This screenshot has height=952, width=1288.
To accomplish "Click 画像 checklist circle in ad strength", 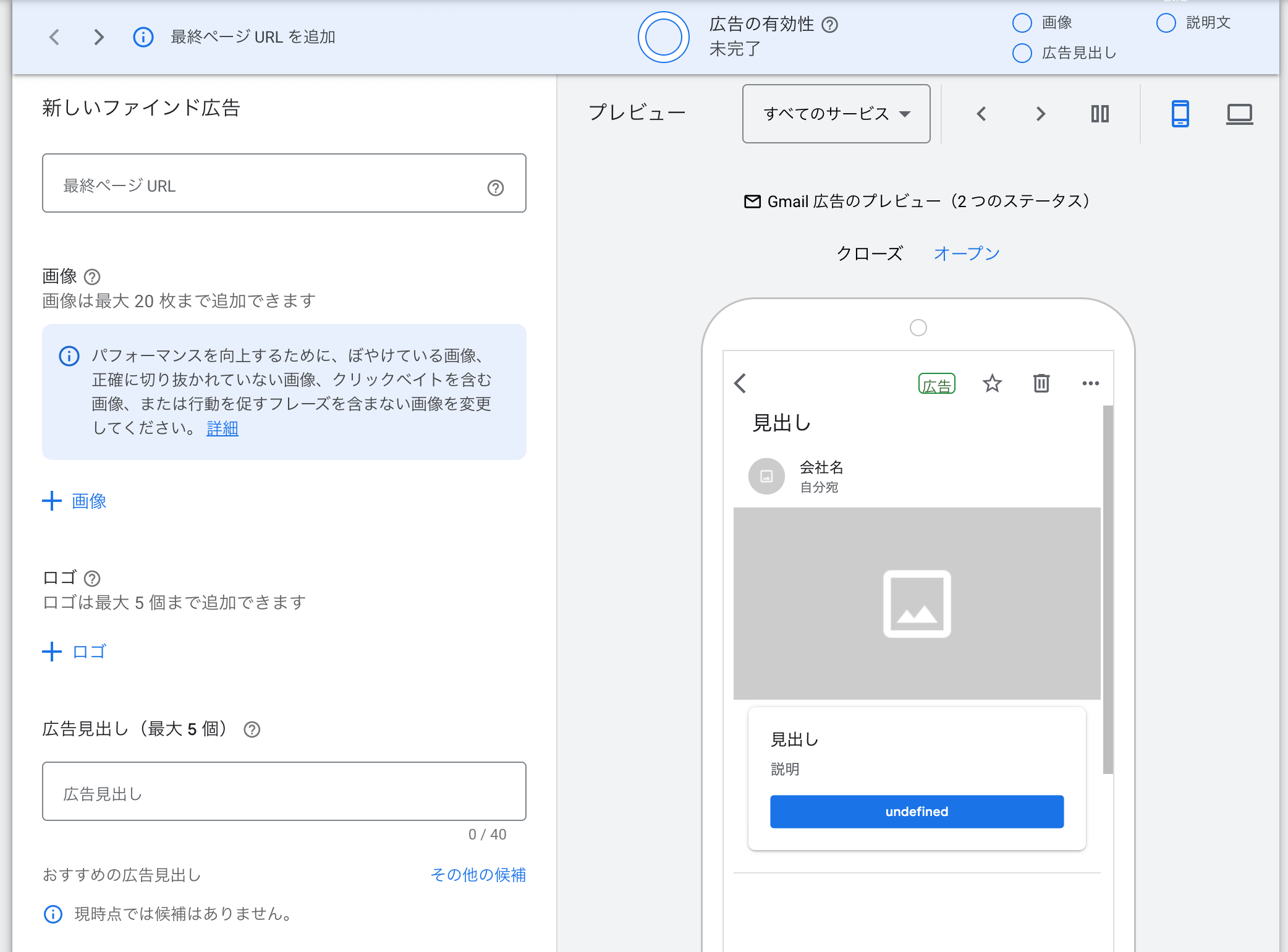I will coord(1022,23).
